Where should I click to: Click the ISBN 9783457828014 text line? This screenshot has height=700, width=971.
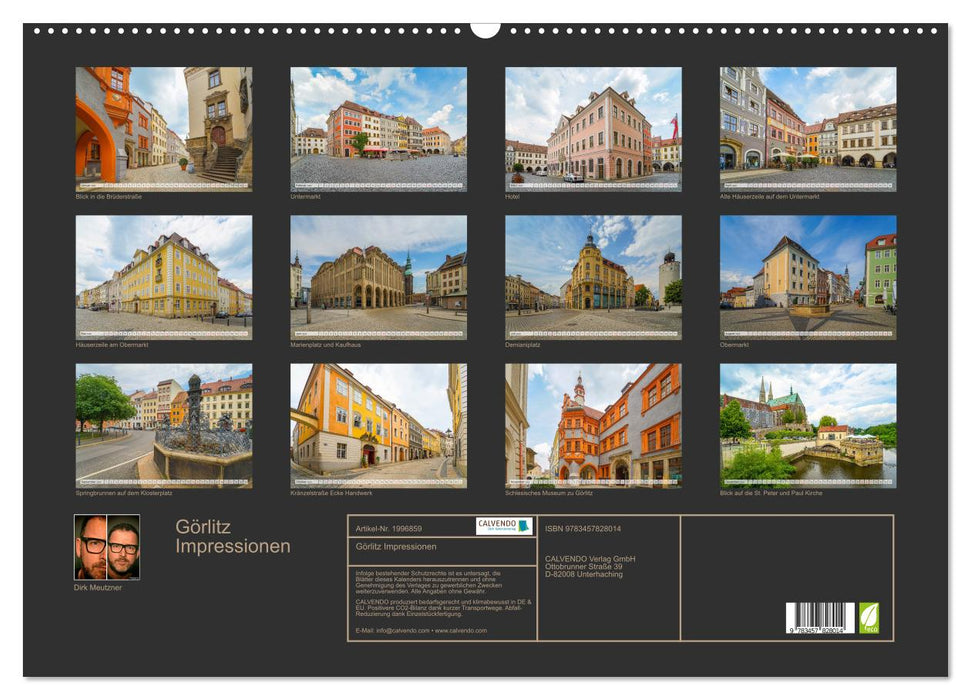tap(582, 527)
